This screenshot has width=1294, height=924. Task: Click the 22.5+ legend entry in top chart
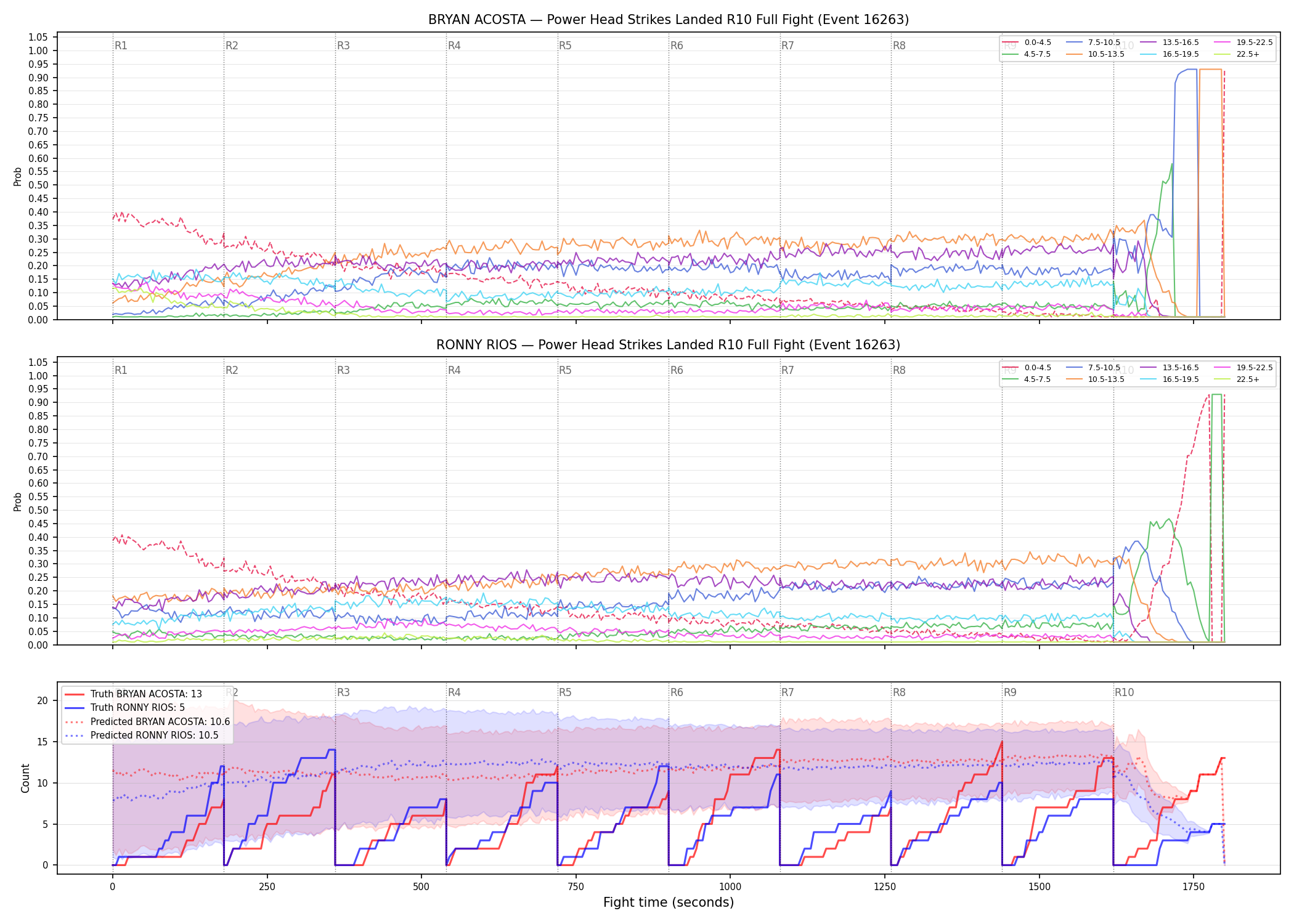coord(1237,54)
